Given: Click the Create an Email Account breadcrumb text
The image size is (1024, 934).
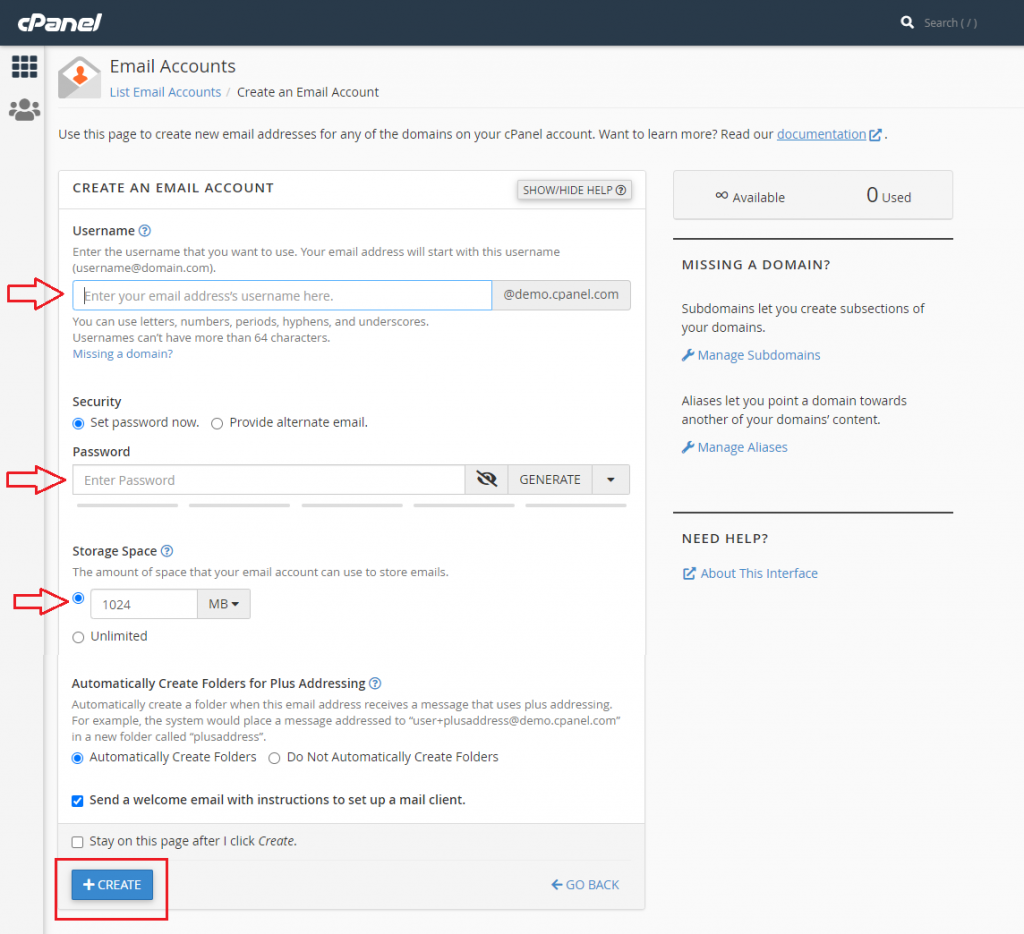Looking at the screenshot, I should 308,92.
